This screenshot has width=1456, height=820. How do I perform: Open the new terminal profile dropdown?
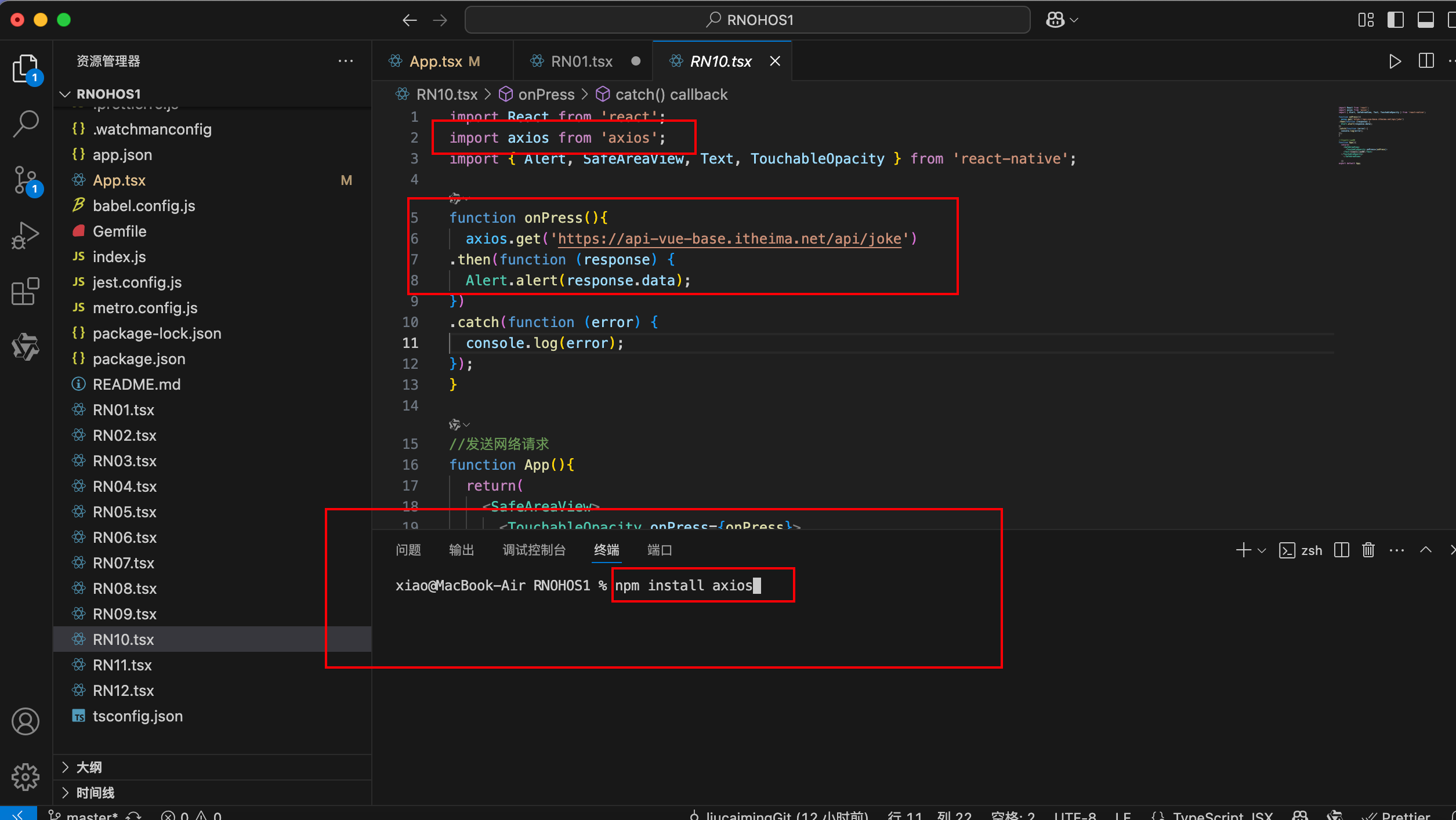point(1262,550)
